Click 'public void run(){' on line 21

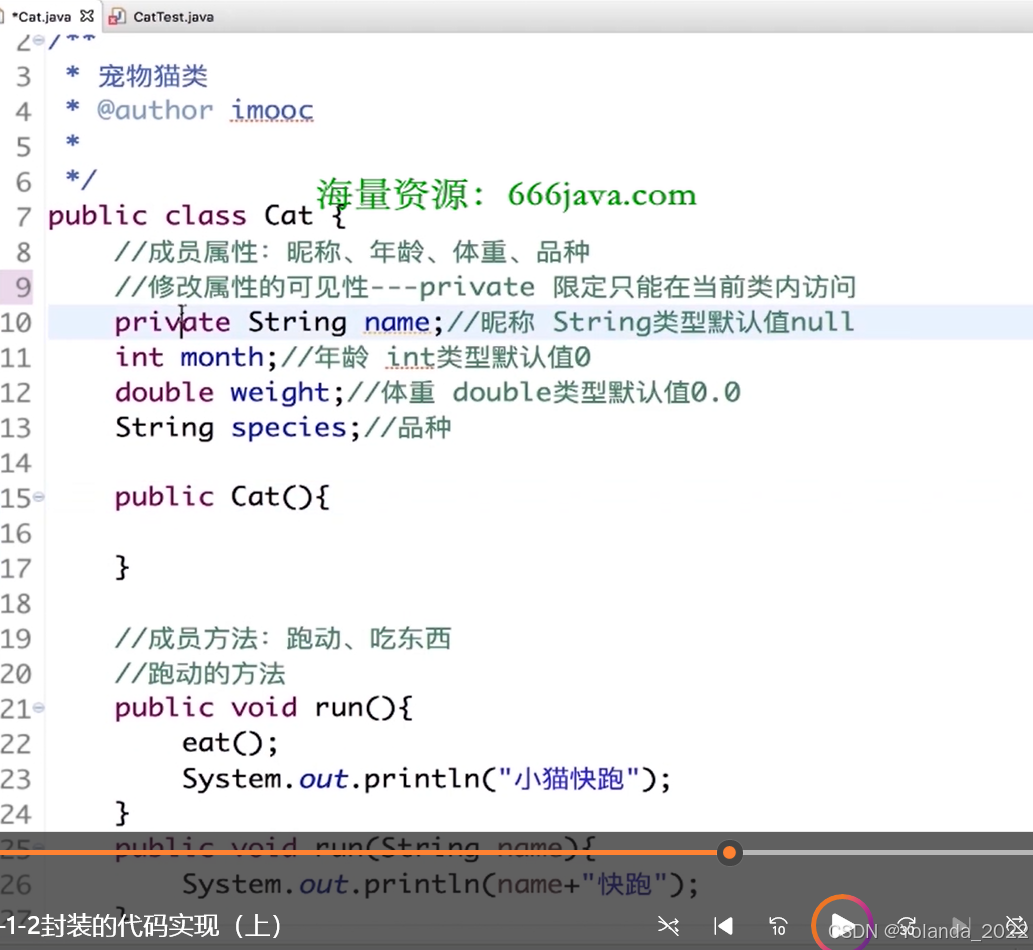[264, 709]
